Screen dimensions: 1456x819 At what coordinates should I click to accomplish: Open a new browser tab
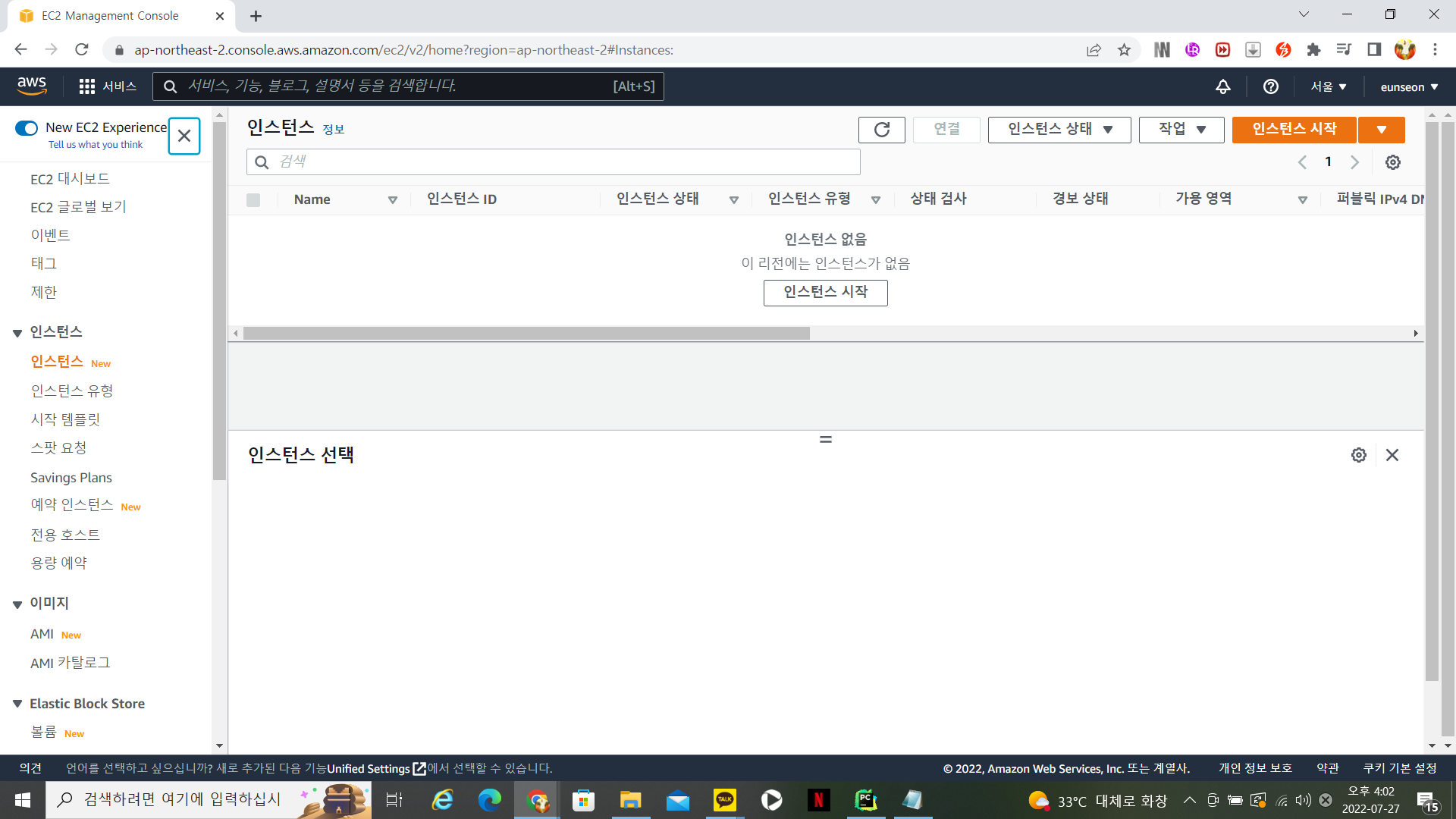(256, 16)
